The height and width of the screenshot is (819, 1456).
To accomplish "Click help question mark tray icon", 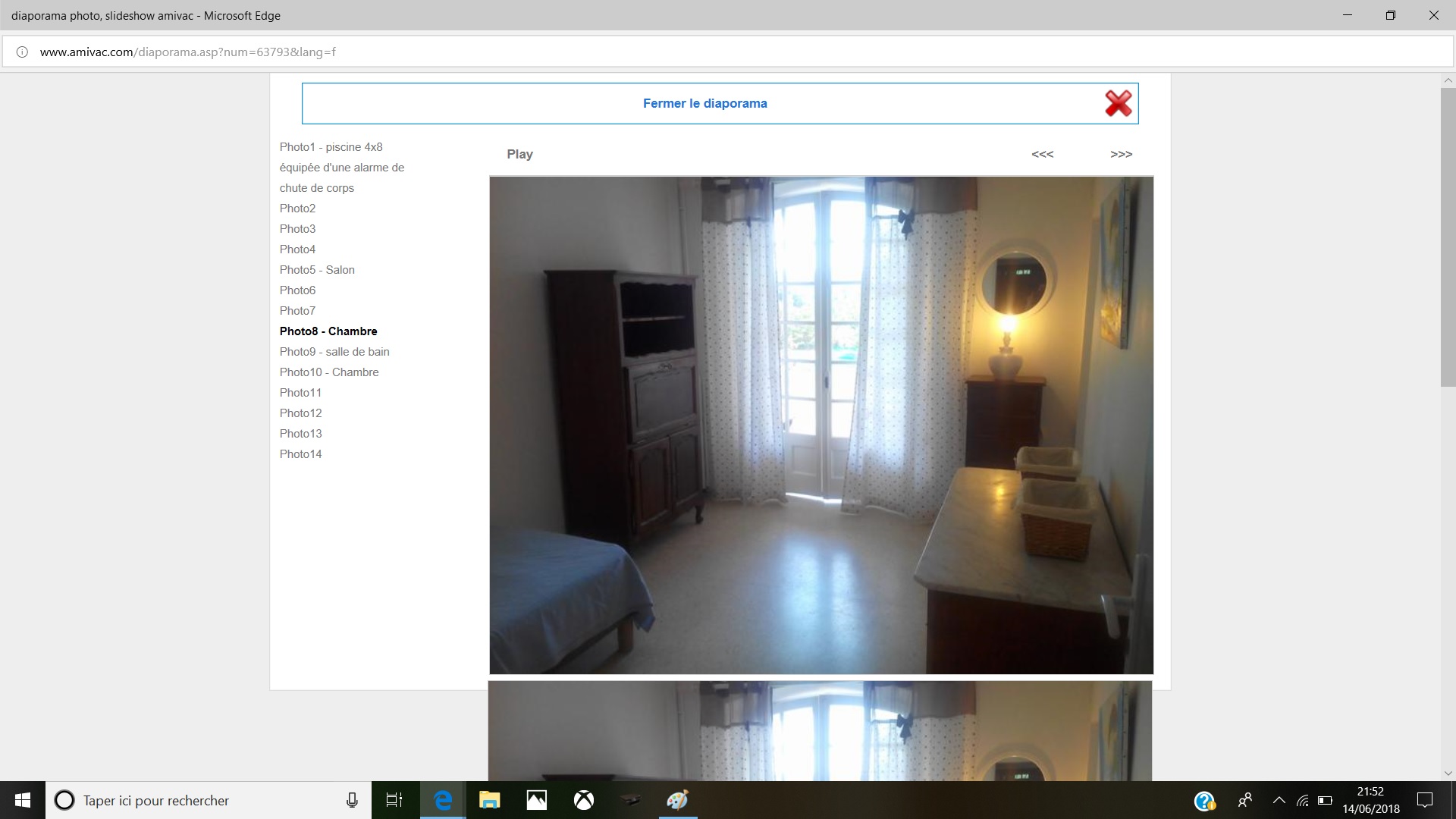I will [x=1205, y=800].
